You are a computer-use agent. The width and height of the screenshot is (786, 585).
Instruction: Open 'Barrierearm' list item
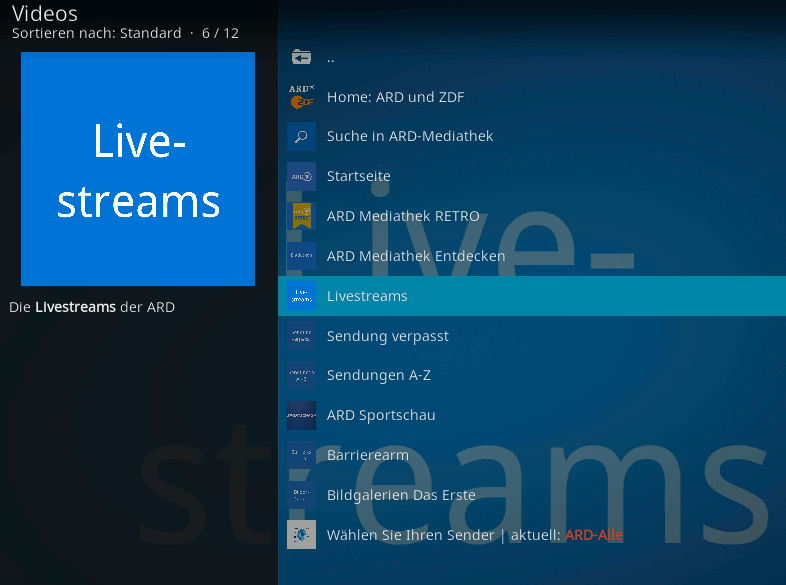532,455
